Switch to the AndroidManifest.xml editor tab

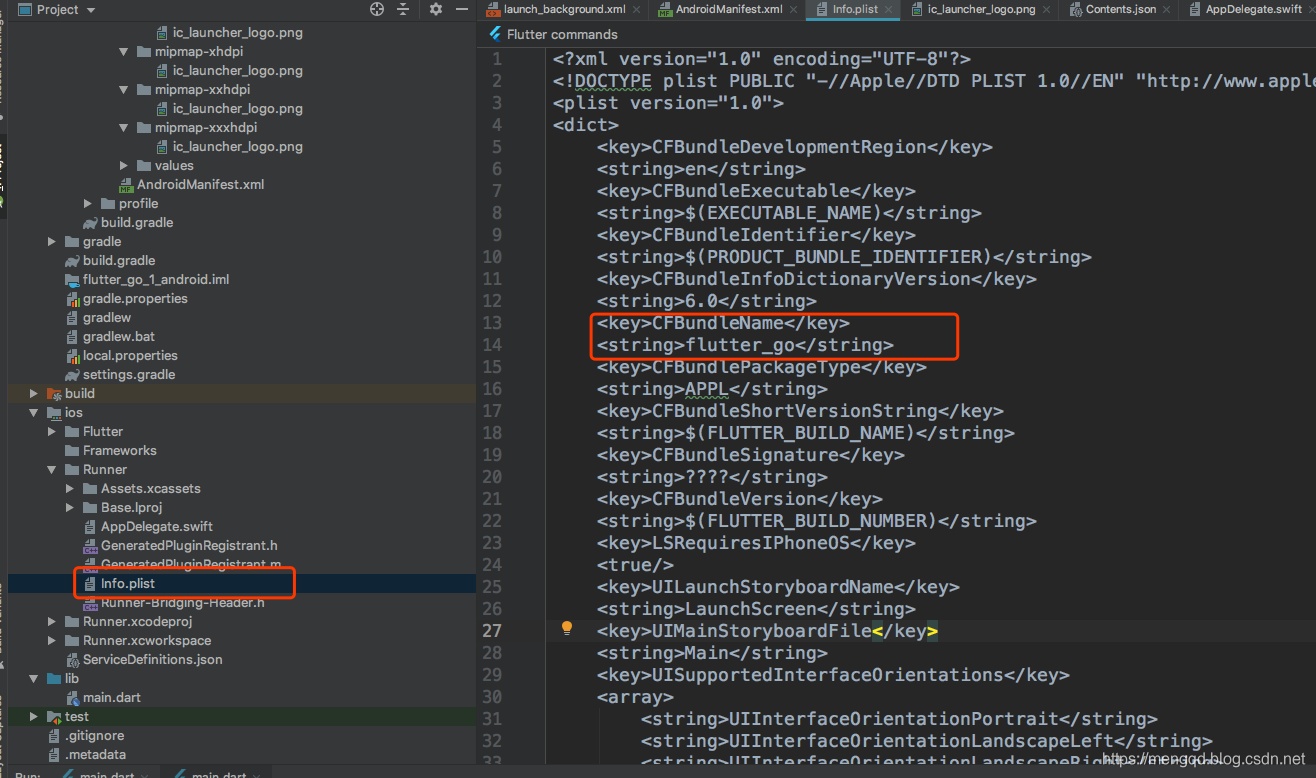point(728,9)
